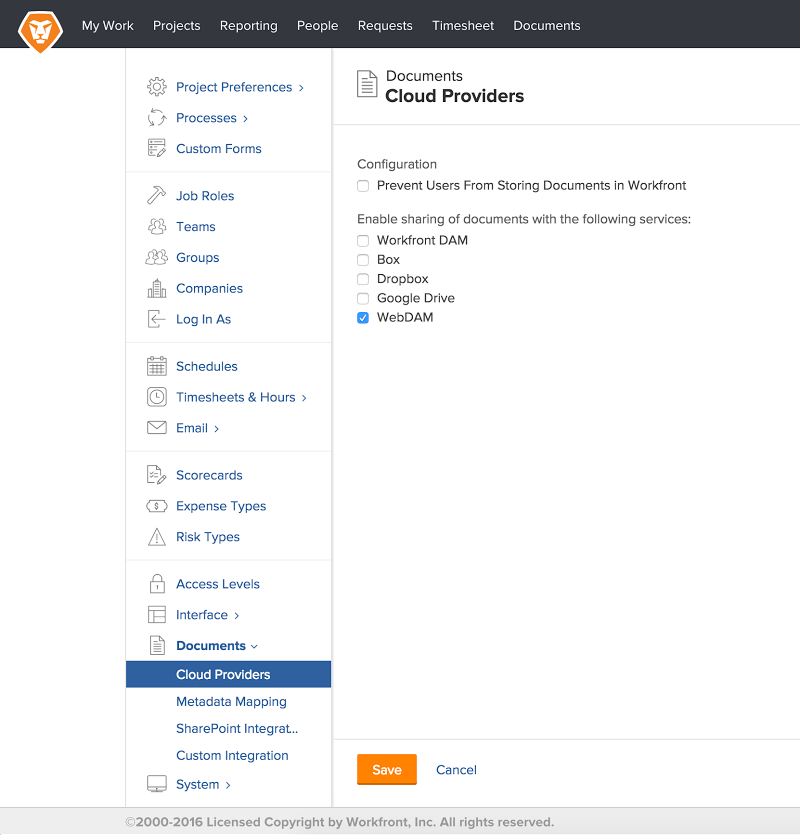Click the WebDAM label text

click(x=405, y=317)
